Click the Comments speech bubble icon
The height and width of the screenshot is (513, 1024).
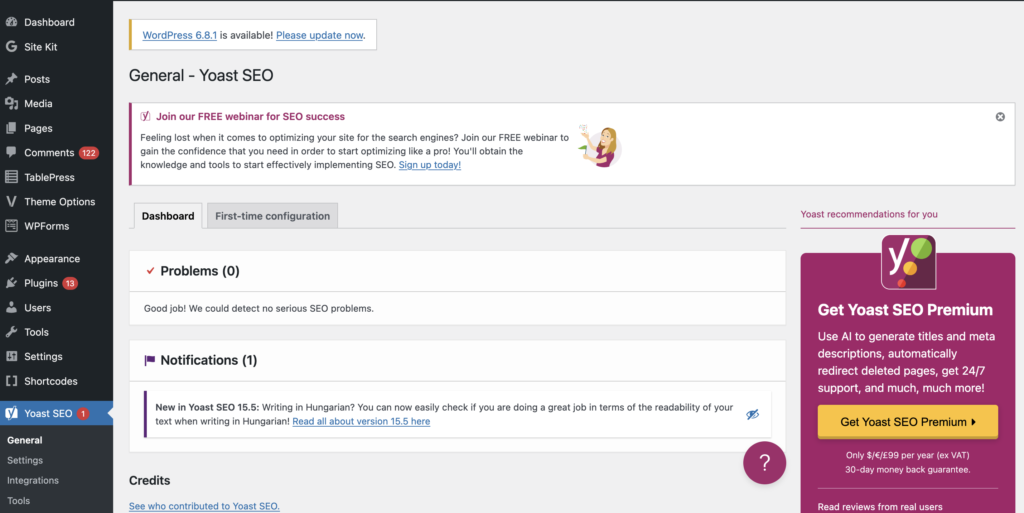point(11,153)
